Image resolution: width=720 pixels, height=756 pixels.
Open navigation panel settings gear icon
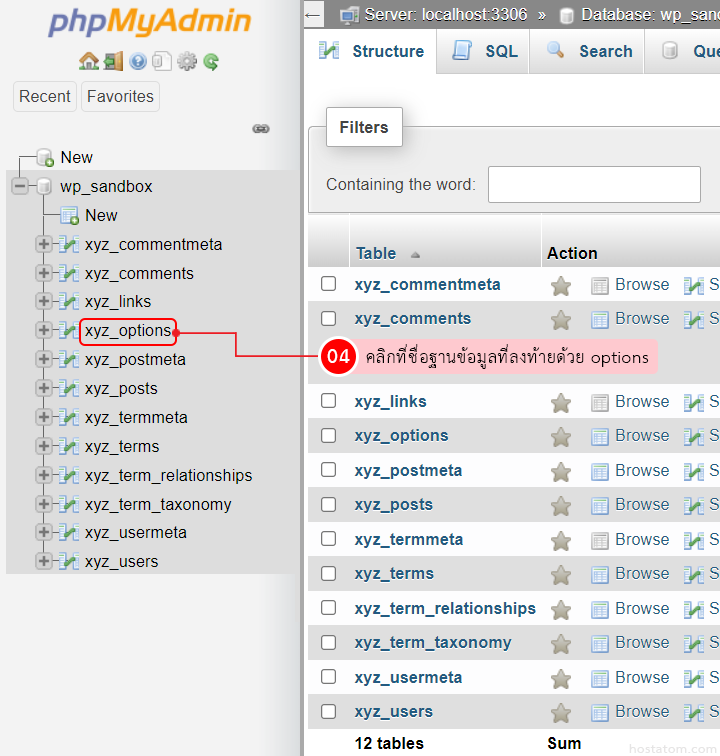coord(186,62)
